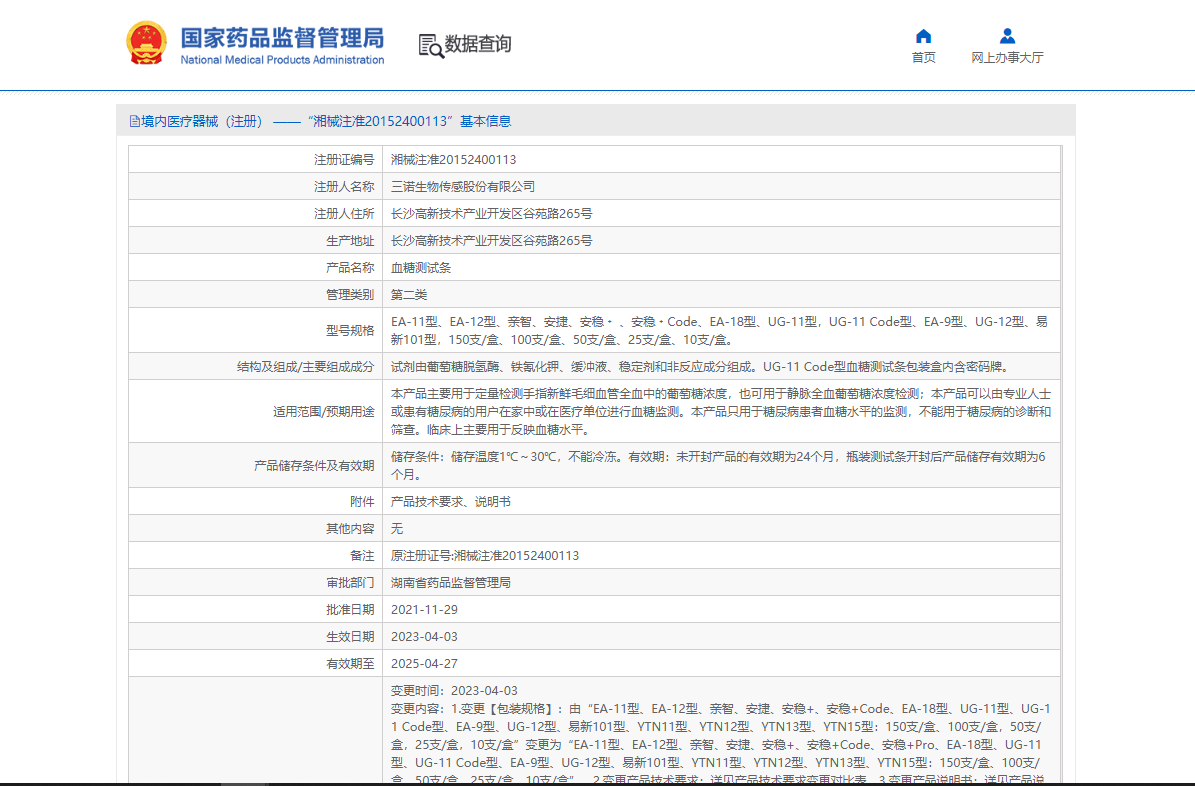Select the 产品储存条件及有效期 label
Image resolution: width=1195 pixels, height=786 pixels.
coord(314,466)
